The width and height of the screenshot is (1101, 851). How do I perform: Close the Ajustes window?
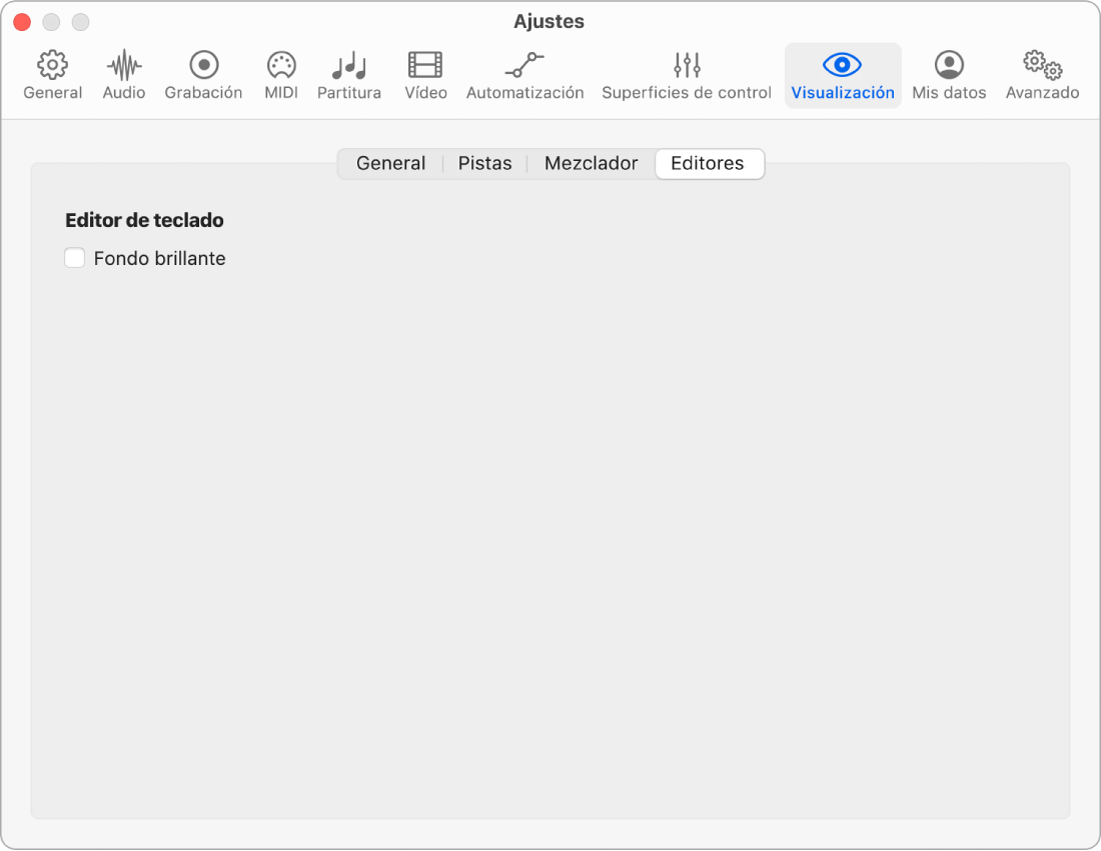22,22
